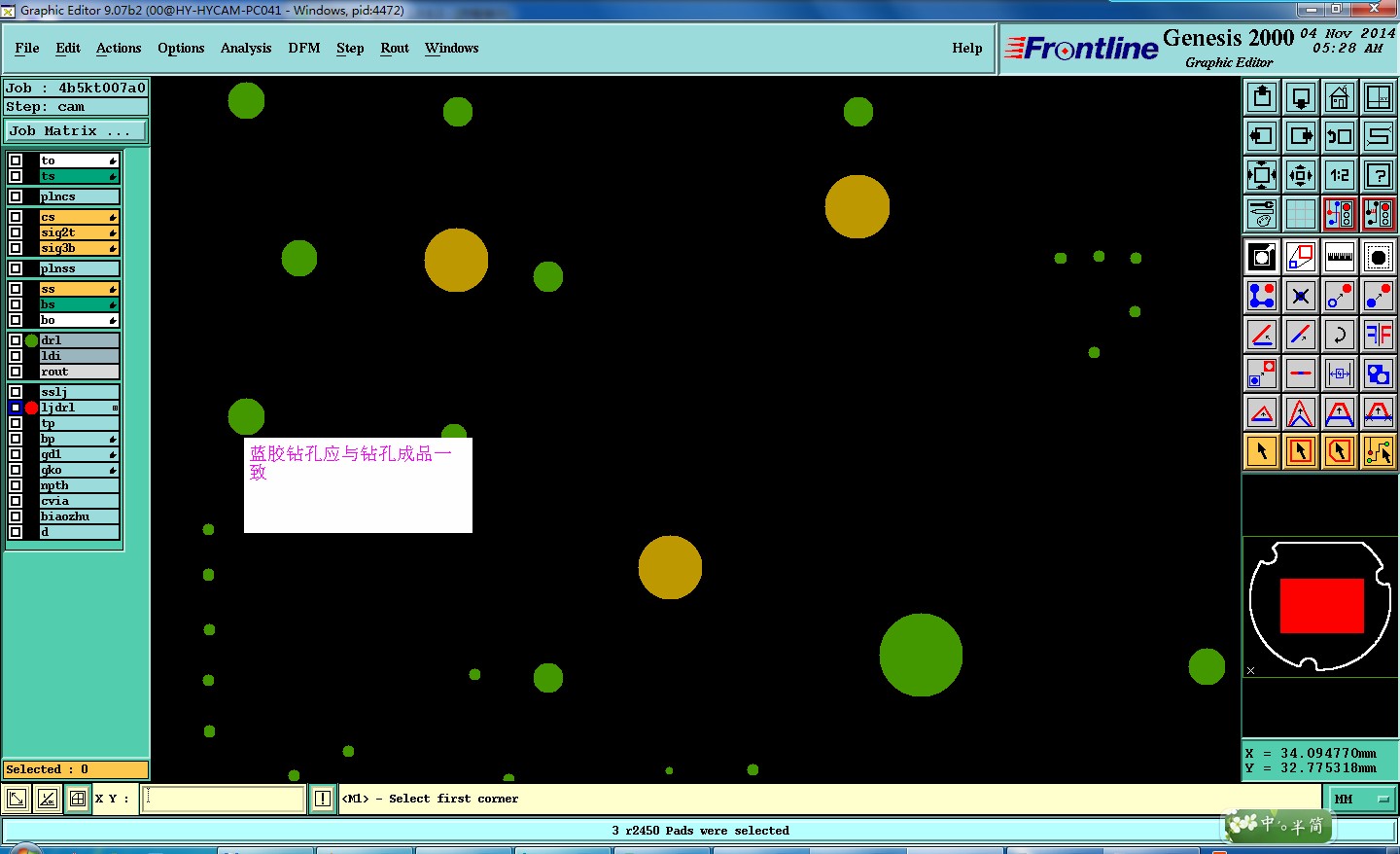1400x854 pixels.
Task: Open the Edit menu
Action: pyautogui.click(x=68, y=48)
